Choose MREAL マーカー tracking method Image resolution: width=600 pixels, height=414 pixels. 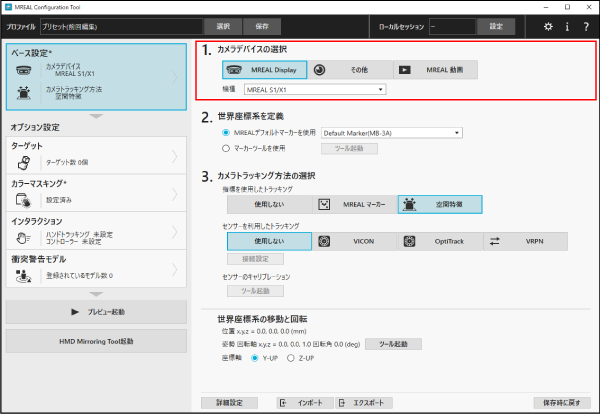(355, 204)
